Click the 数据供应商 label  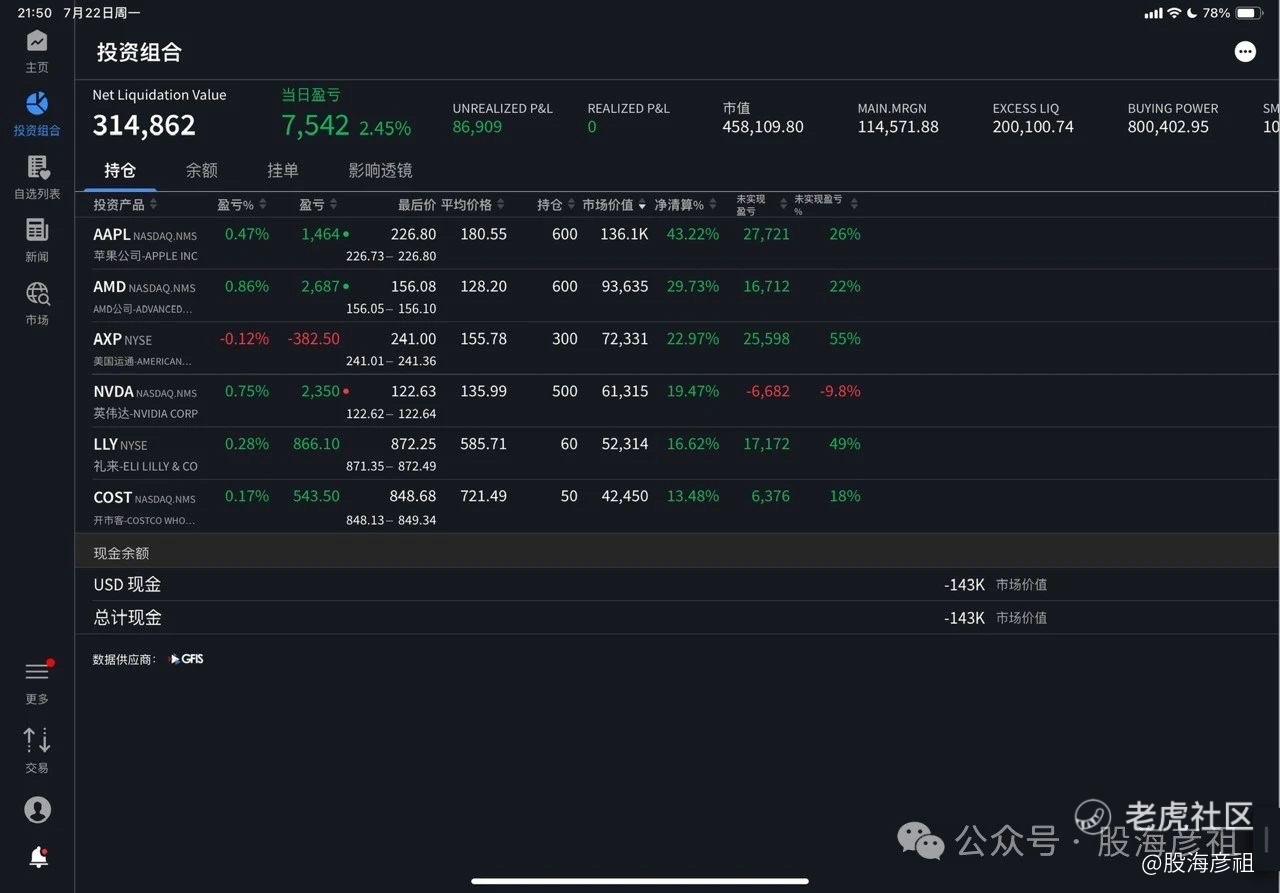pyautogui.click(x=125, y=660)
